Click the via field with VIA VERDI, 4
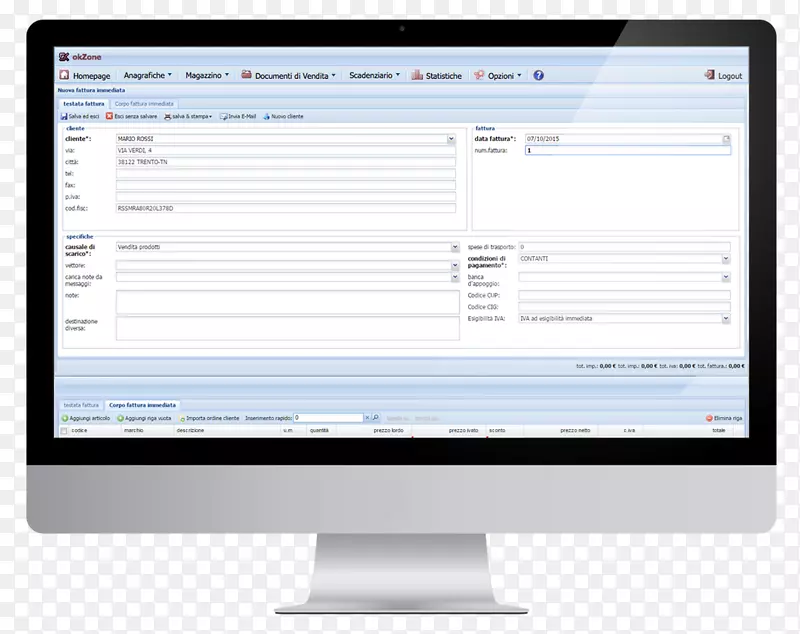The image size is (800, 634). (x=286, y=150)
